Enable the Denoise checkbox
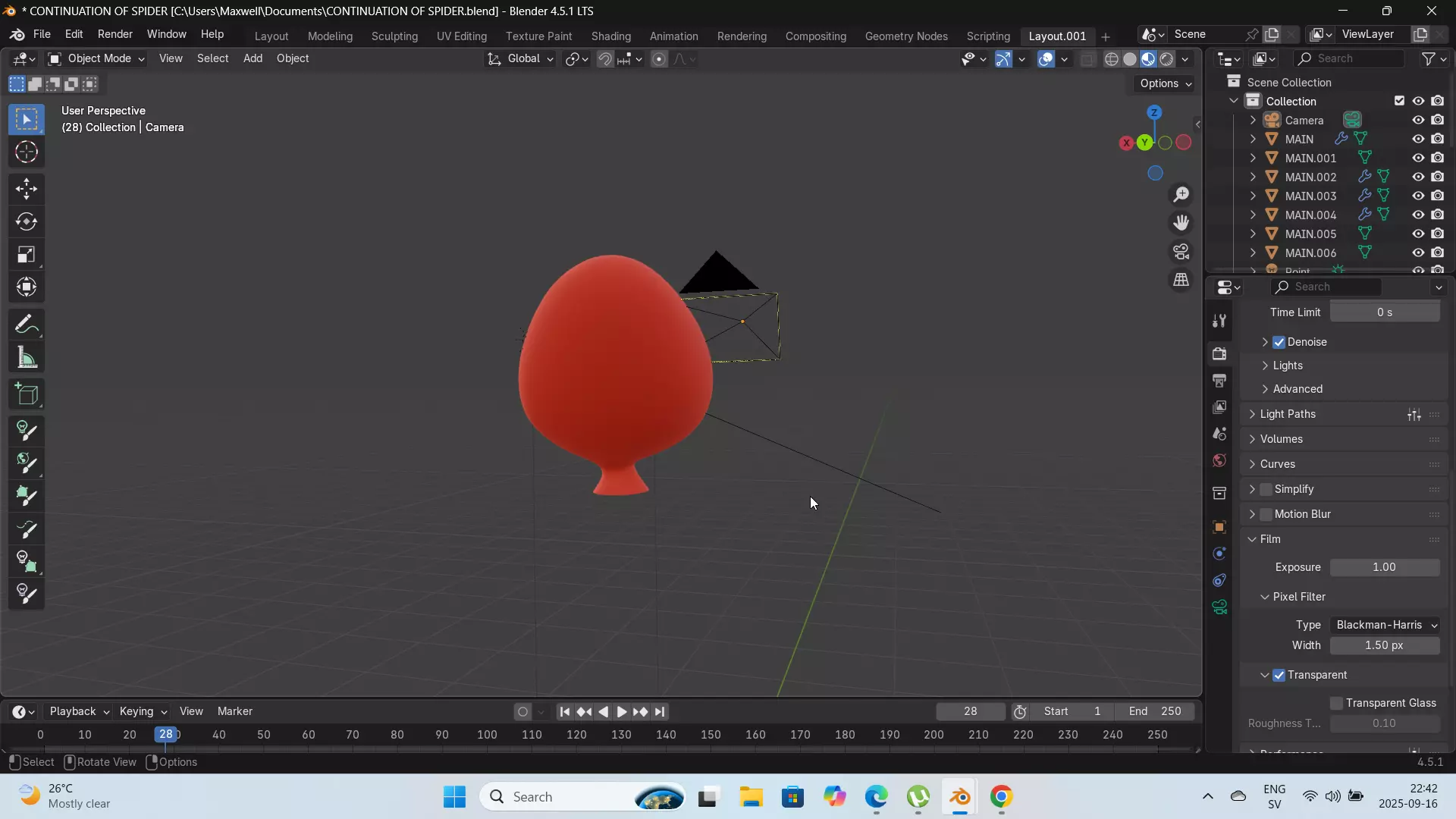The image size is (1456, 819). tap(1279, 342)
